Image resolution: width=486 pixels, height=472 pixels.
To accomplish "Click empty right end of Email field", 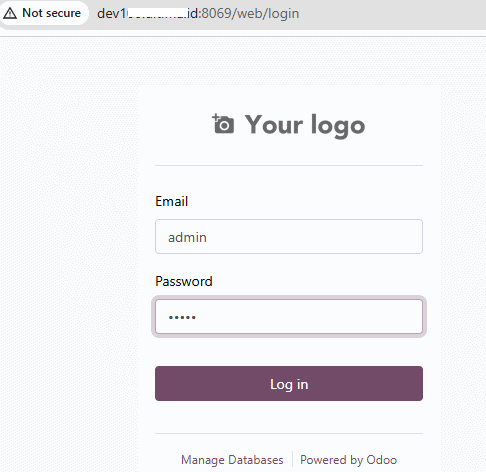I will pos(383,237).
